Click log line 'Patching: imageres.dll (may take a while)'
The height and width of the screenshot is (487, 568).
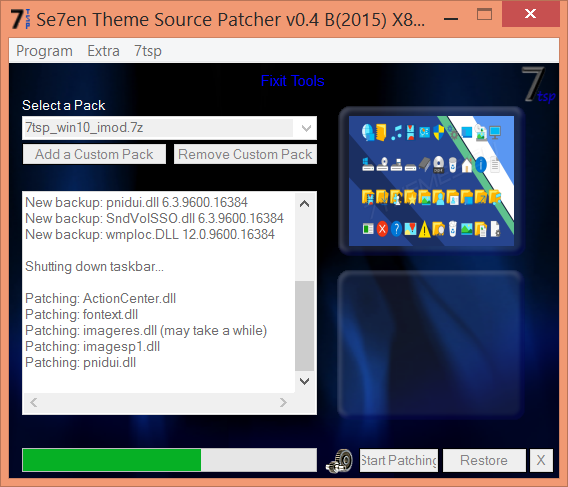[x=146, y=330]
